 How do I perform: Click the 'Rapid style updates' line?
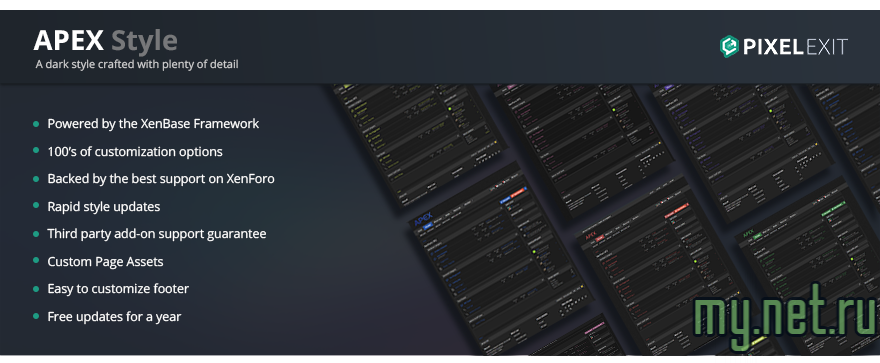click(x=104, y=207)
